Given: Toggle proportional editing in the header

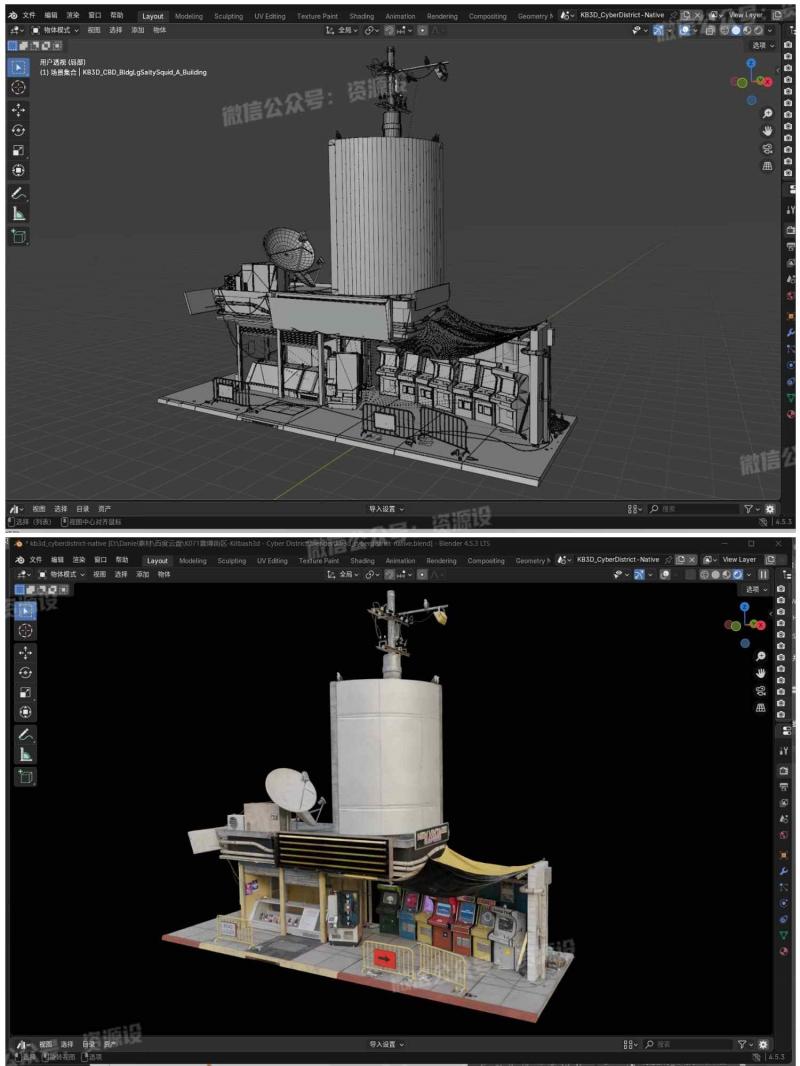Looking at the screenshot, I should click(x=422, y=31).
